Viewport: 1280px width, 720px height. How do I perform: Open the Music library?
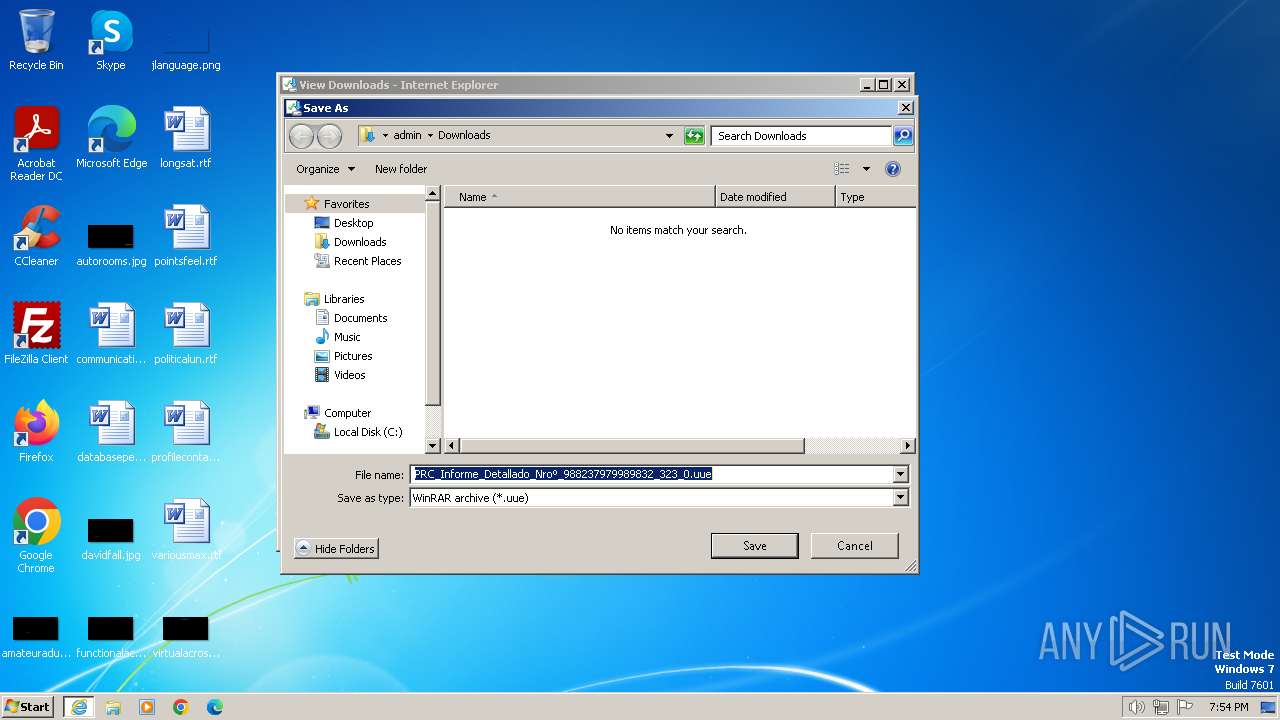pos(347,337)
